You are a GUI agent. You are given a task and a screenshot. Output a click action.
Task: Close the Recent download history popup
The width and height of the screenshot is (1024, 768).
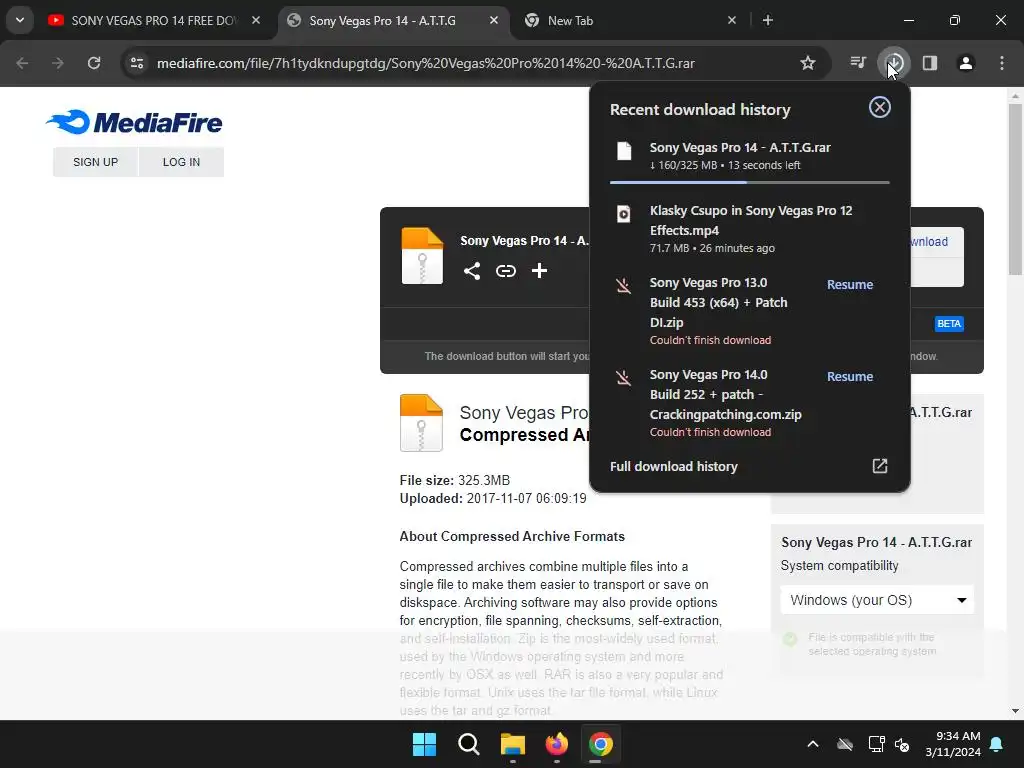[x=880, y=107]
